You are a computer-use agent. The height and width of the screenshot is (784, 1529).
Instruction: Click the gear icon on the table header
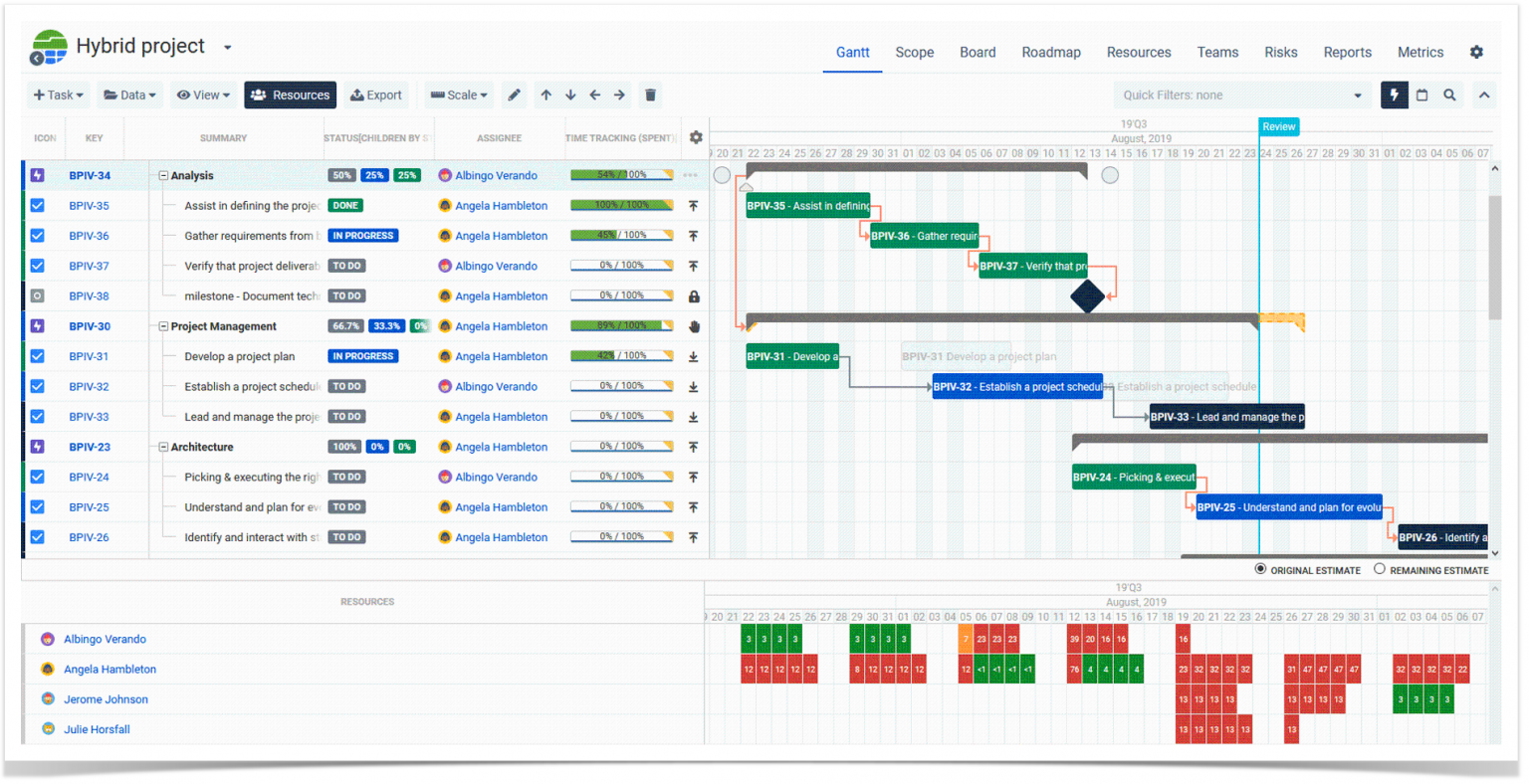point(695,137)
